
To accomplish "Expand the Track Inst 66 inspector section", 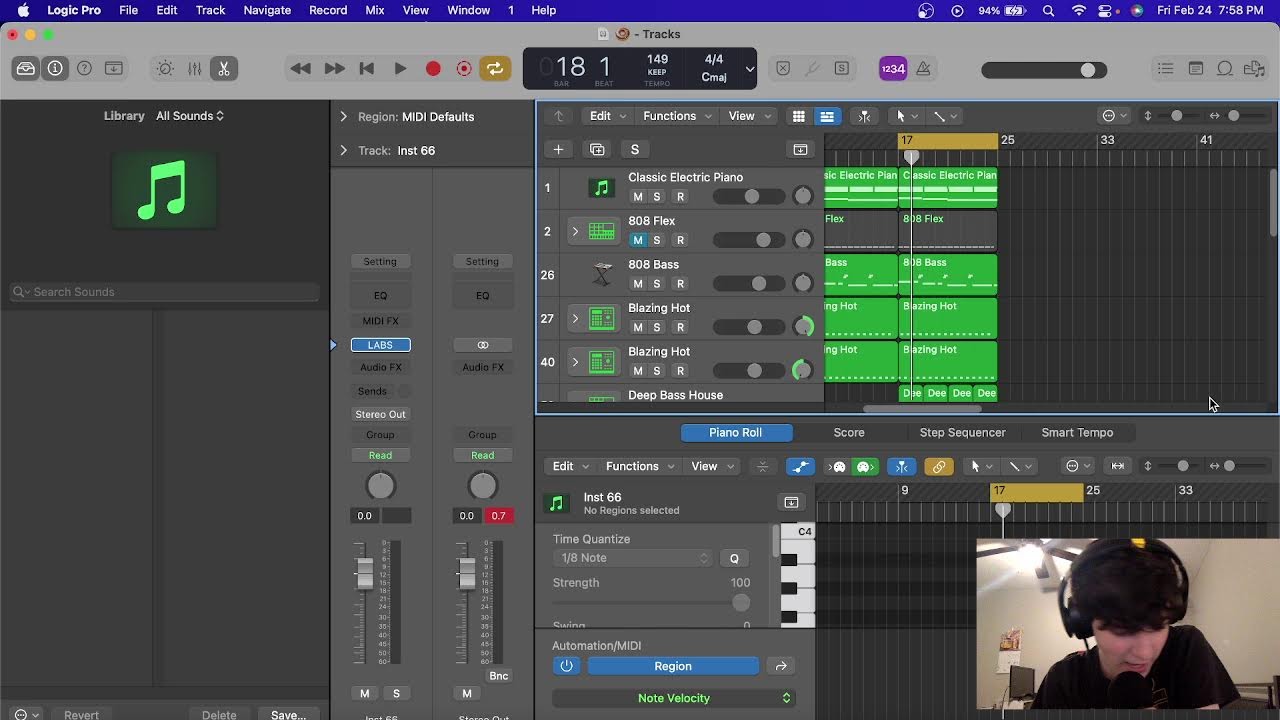I will click(344, 151).
